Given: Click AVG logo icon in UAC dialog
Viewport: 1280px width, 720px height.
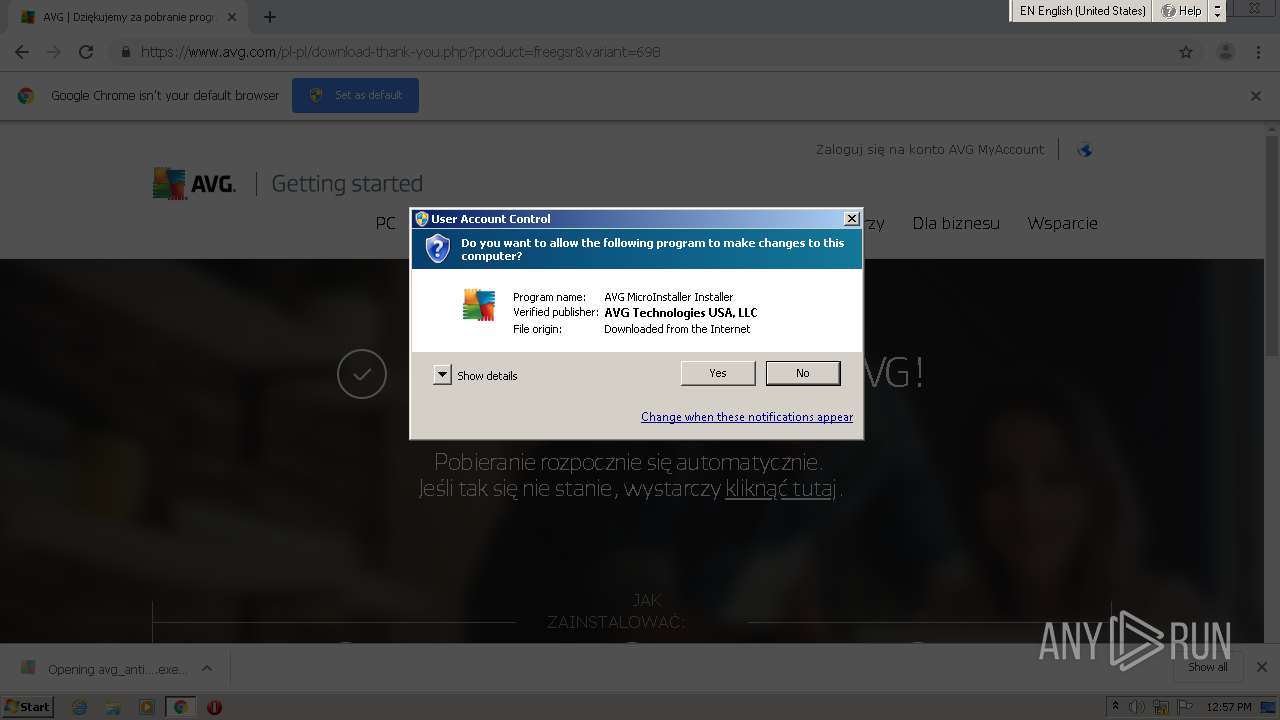Looking at the screenshot, I should 479,305.
